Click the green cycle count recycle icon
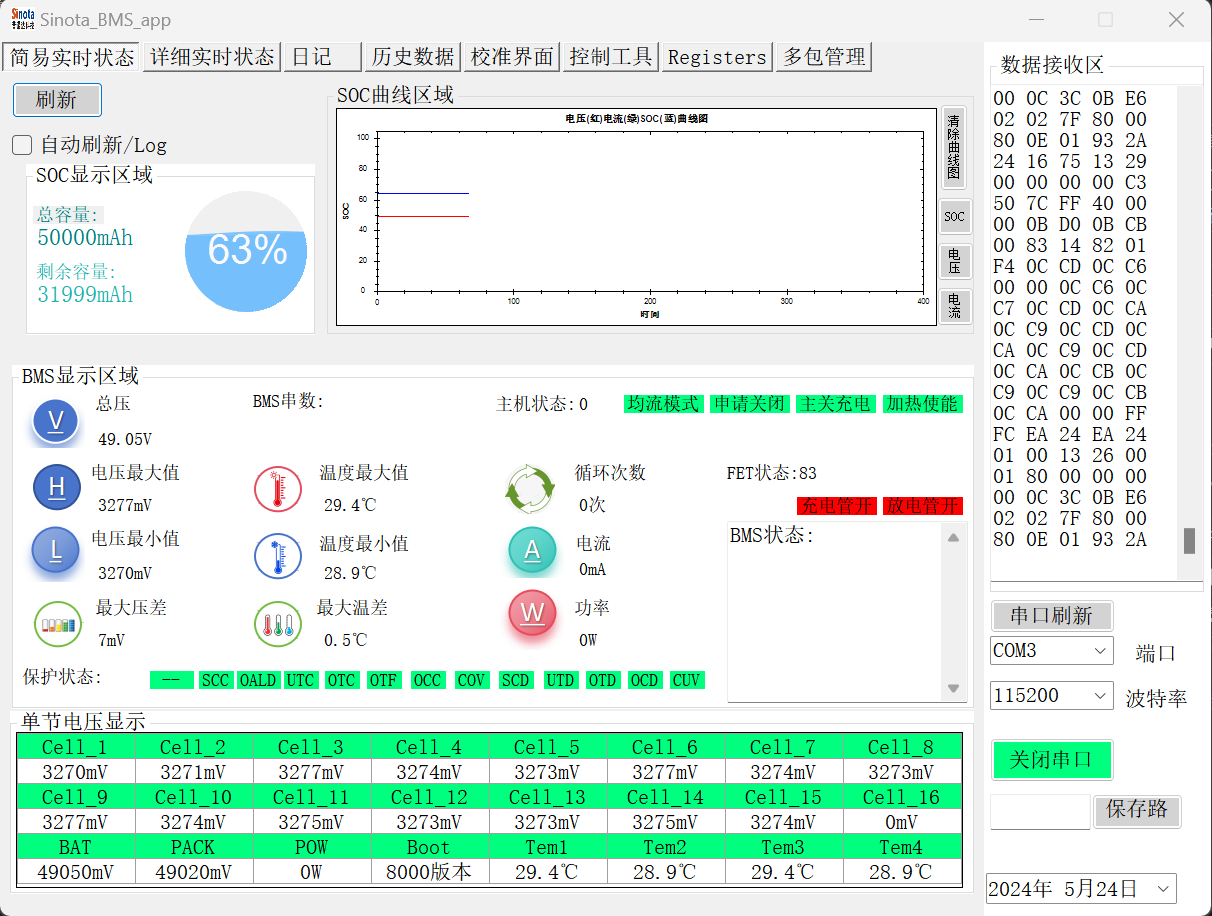Viewport: 1212px width, 916px height. pyautogui.click(x=530, y=488)
